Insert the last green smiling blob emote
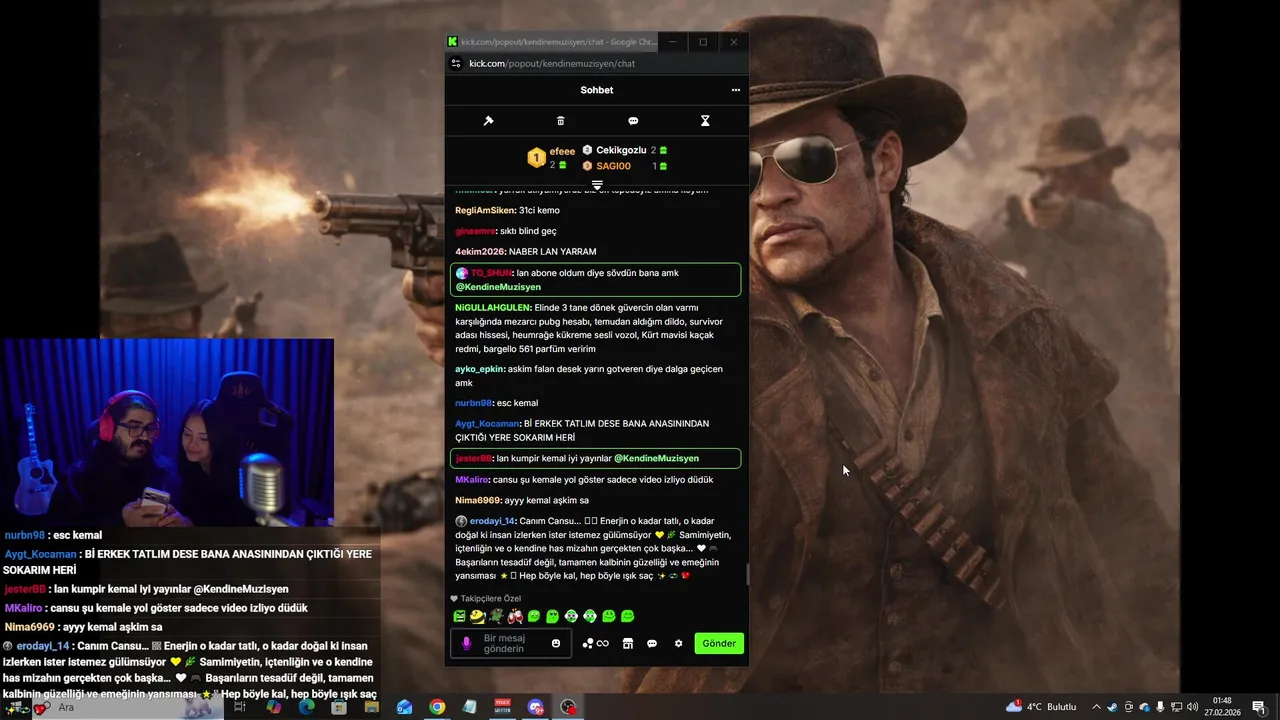The height and width of the screenshot is (720, 1280). coord(628,616)
